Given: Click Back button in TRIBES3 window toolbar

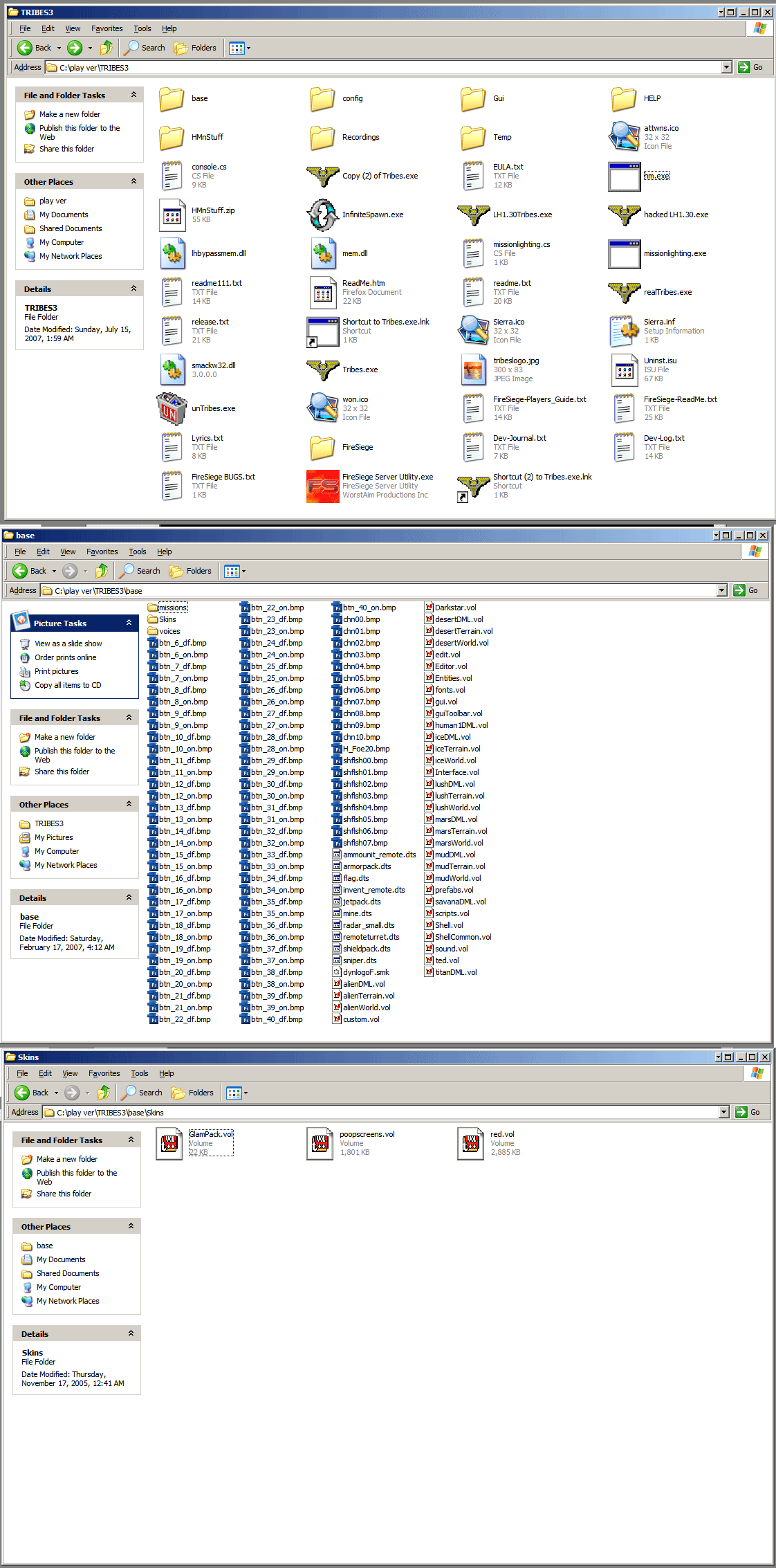Looking at the screenshot, I should (35, 48).
